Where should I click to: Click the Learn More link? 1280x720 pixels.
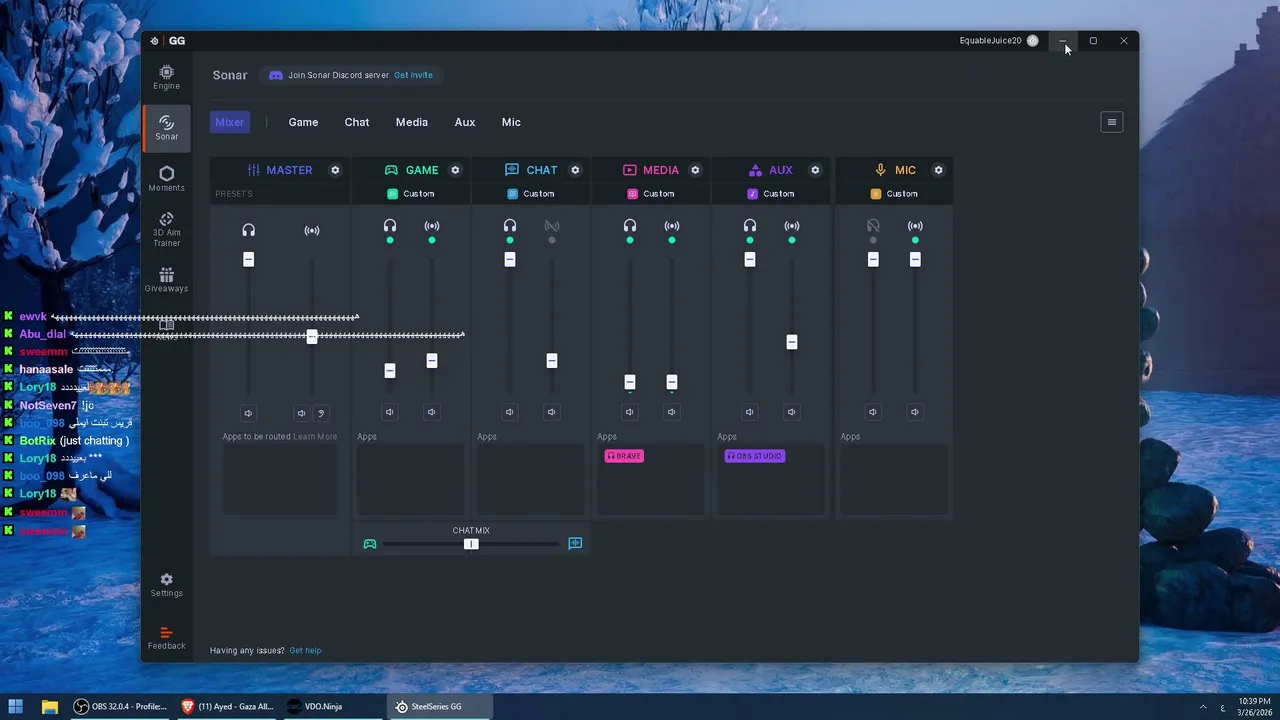315,437
